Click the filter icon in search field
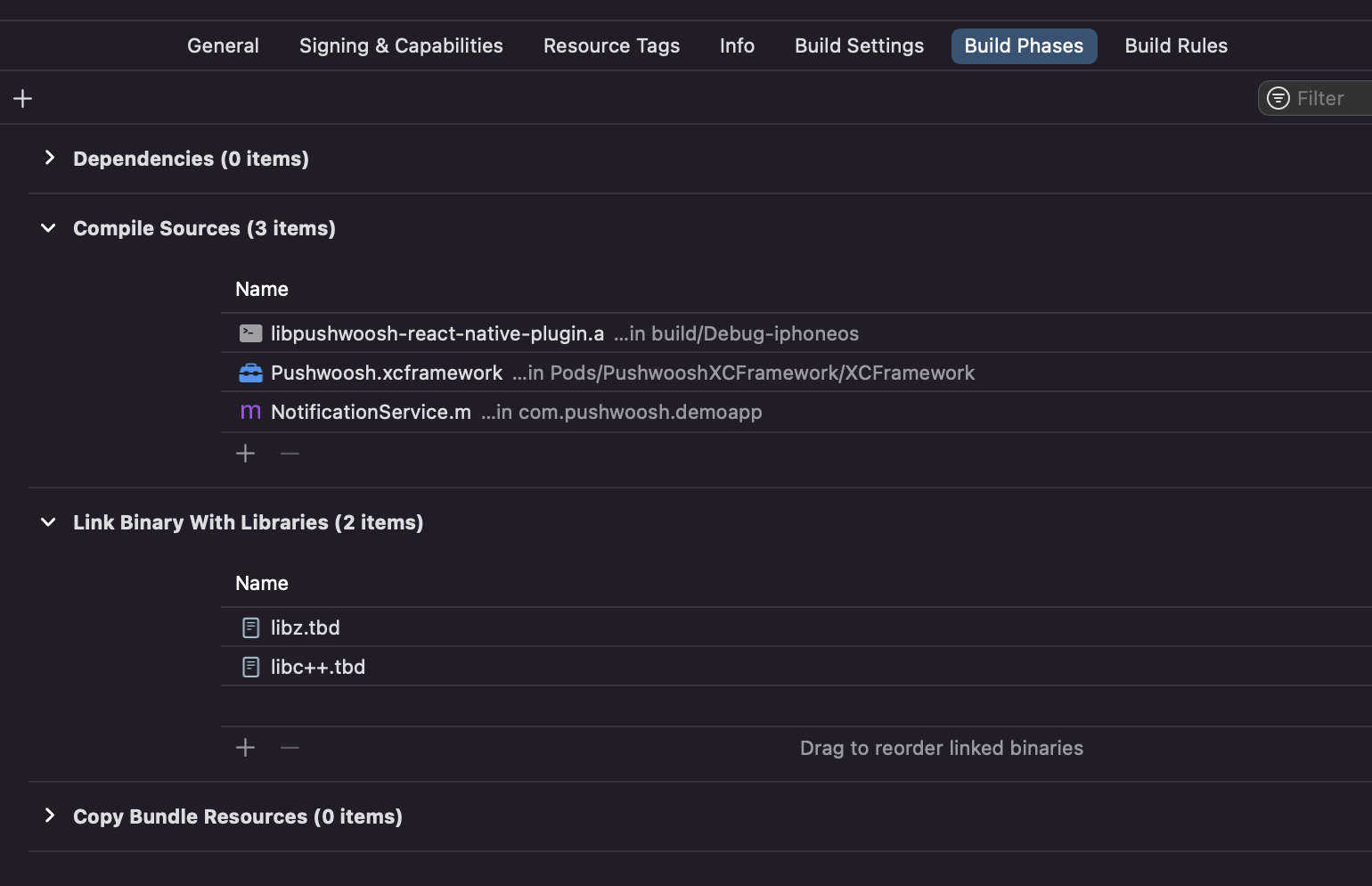Image resolution: width=1372 pixels, height=886 pixels. [1278, 98]
